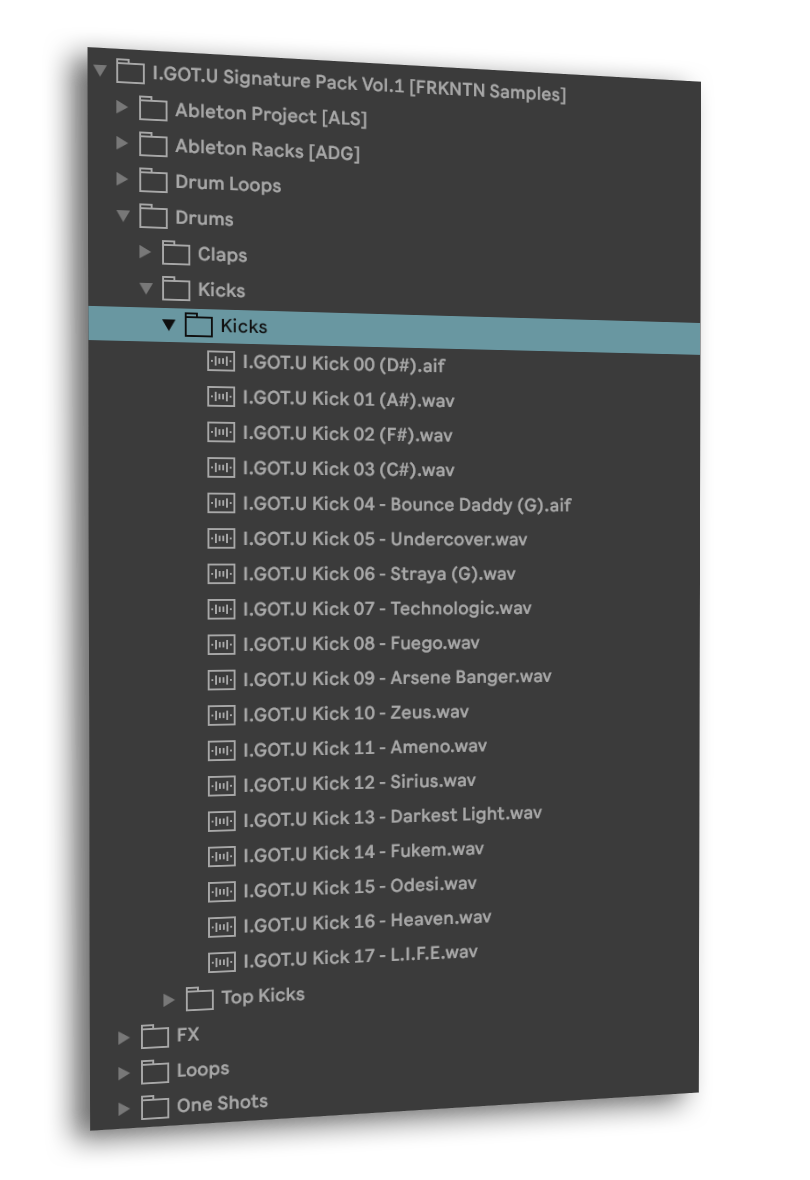Click waveform icon of Kick 11 Ameno
Image resolution: width=810 pixels, height=1180 pixels.
pyautogui.click(x=221, y=750)
